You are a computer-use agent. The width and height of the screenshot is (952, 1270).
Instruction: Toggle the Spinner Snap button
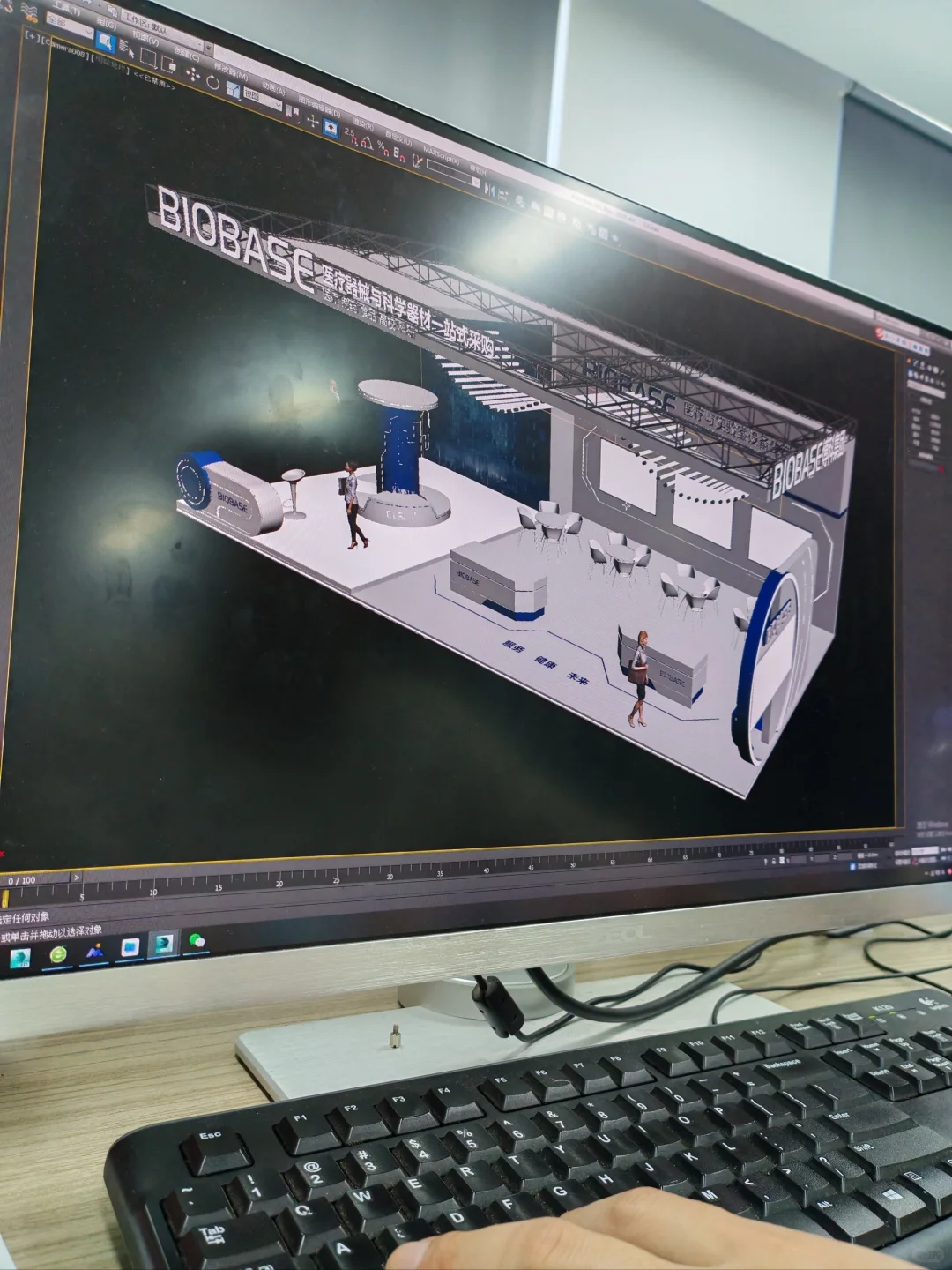(x=398, y=154)
